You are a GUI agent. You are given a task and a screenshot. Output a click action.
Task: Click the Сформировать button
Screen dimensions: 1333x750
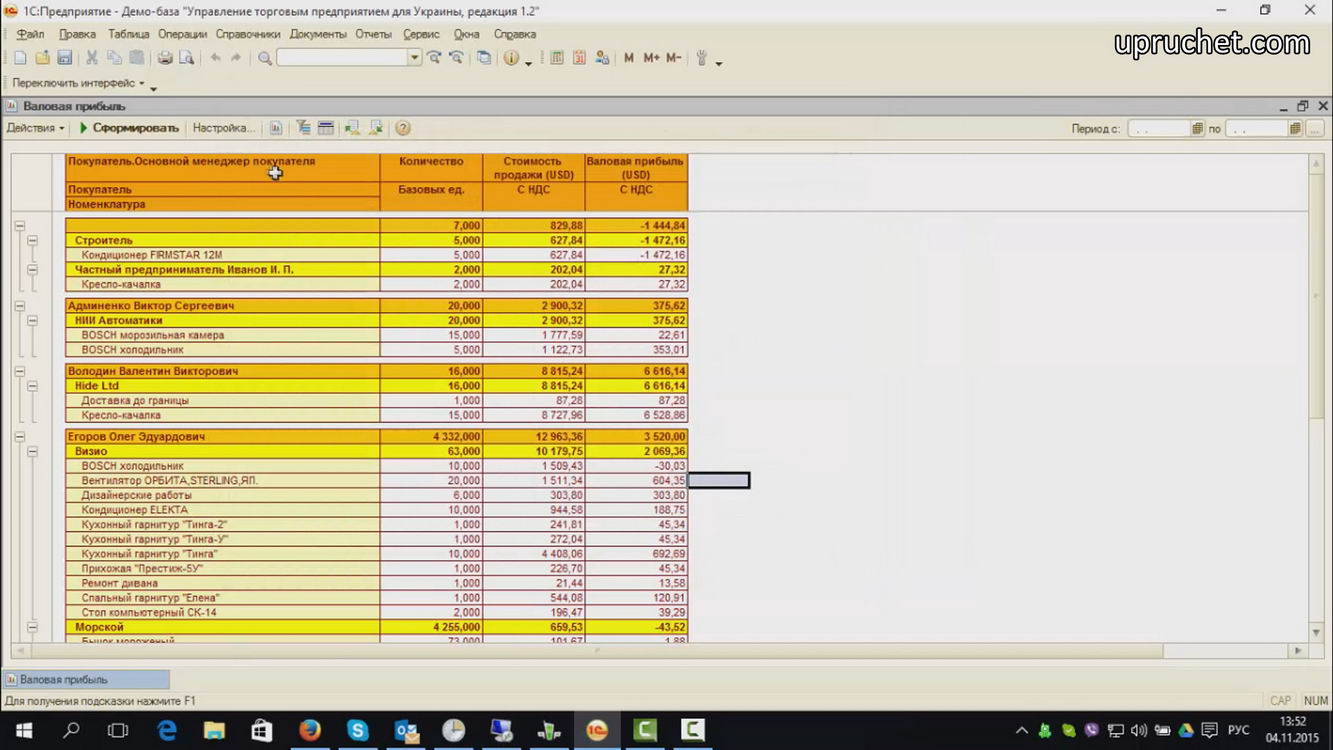point(129,128)
